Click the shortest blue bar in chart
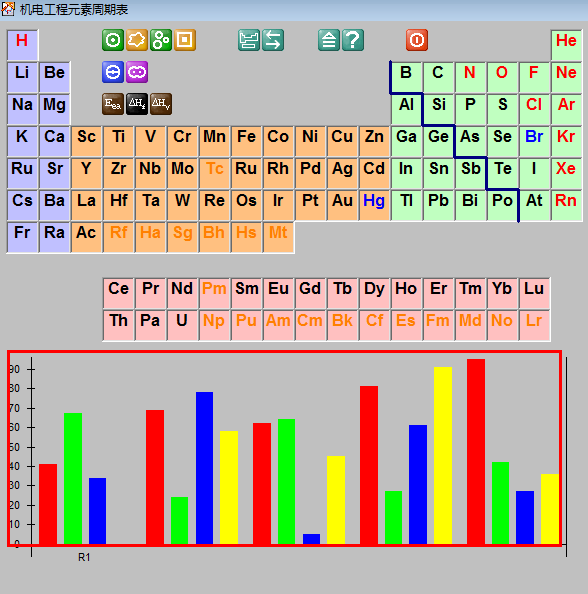Viewport: 588px width, 594px height. [311, 539]
